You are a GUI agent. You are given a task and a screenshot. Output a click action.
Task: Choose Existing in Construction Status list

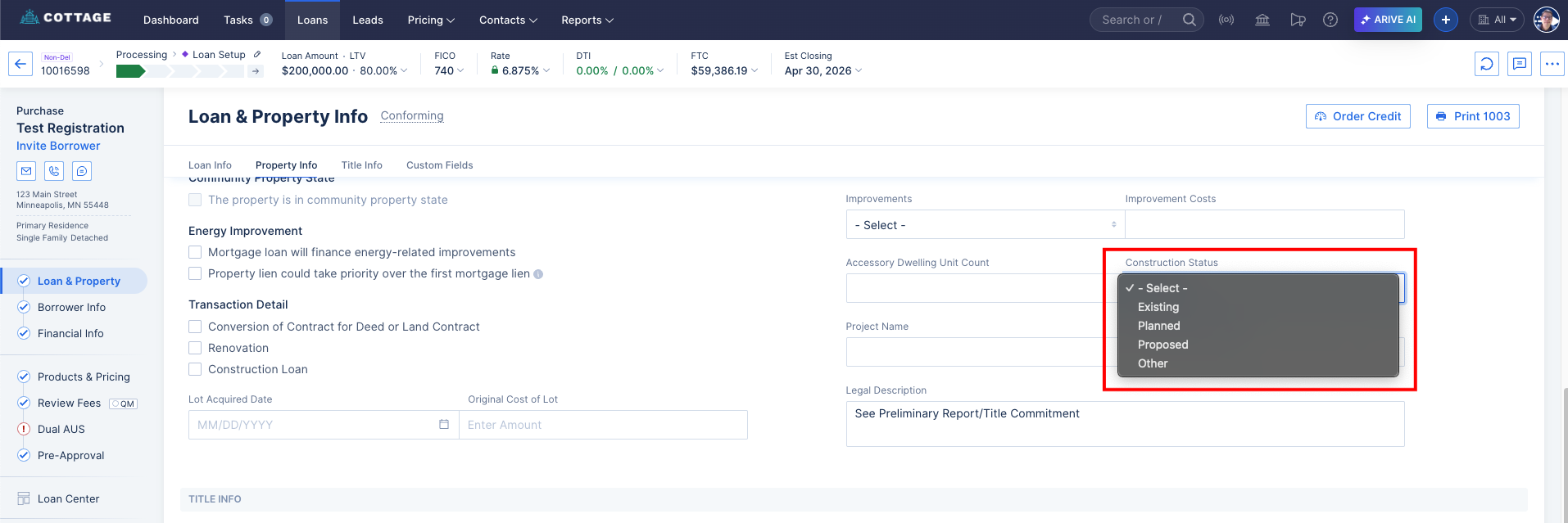(1258, 307)
